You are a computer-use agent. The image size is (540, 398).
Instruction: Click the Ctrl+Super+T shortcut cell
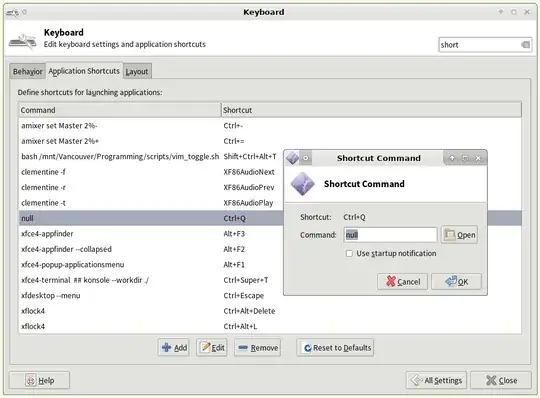coord(246,280)
